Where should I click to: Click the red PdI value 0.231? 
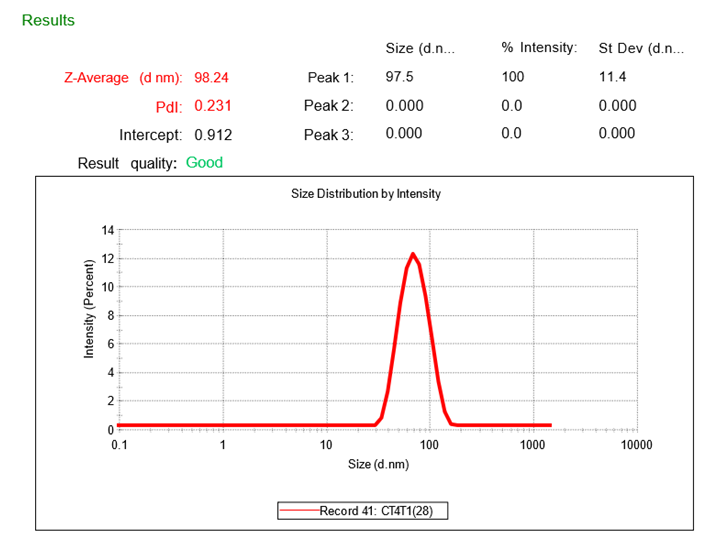[212, 105]
